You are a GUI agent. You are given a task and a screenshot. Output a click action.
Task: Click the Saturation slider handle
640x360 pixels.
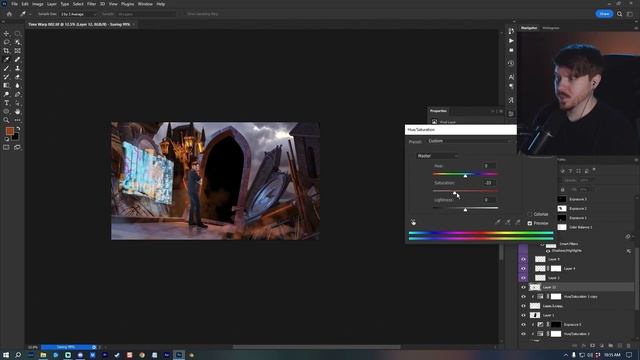pyautogui.click(x=454, y=193)
